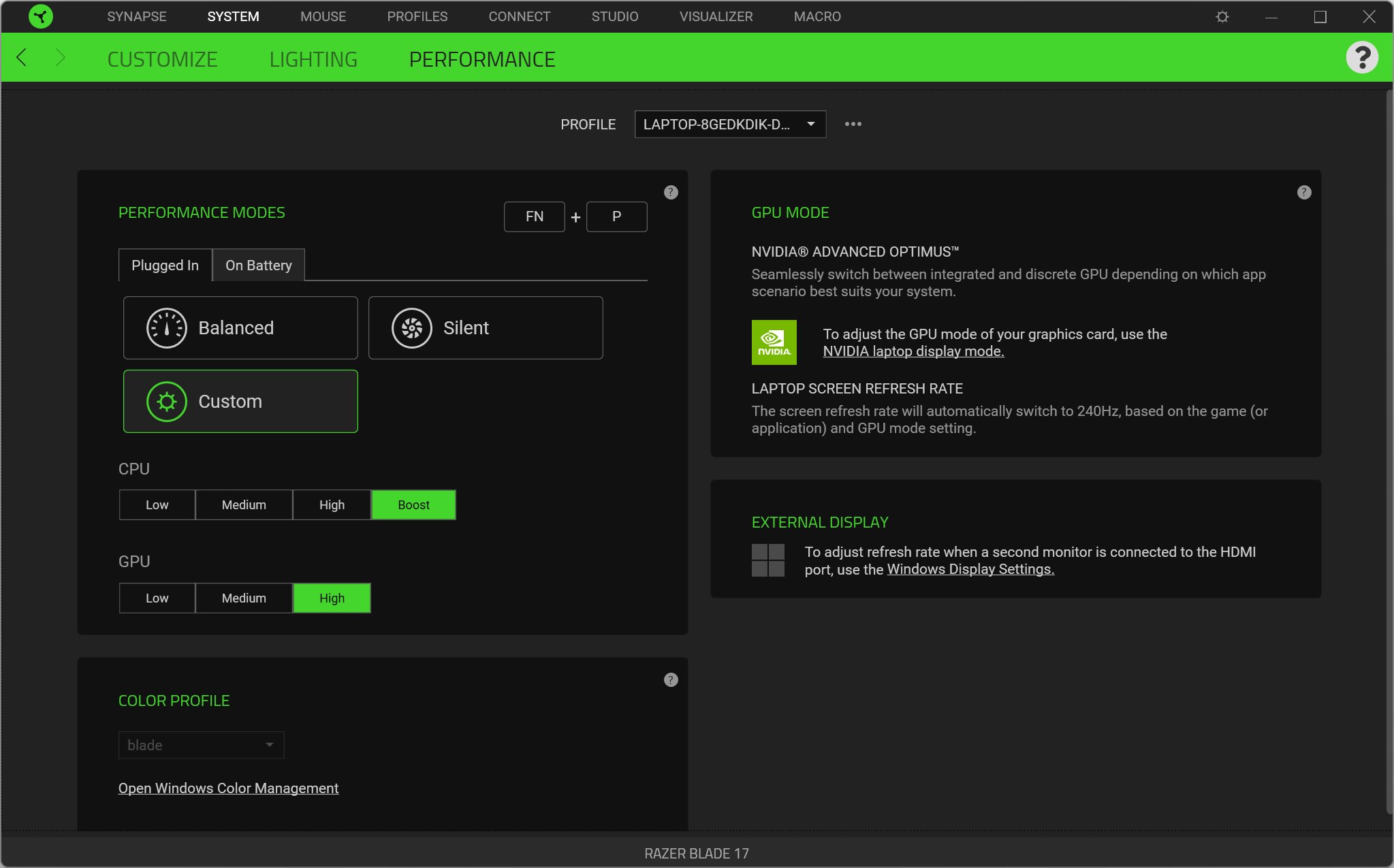Image resolution: width=1394 pixels, height=868 pixels.
Task: Select the Balanced performance mode
Action: click(x=240, y=328)
